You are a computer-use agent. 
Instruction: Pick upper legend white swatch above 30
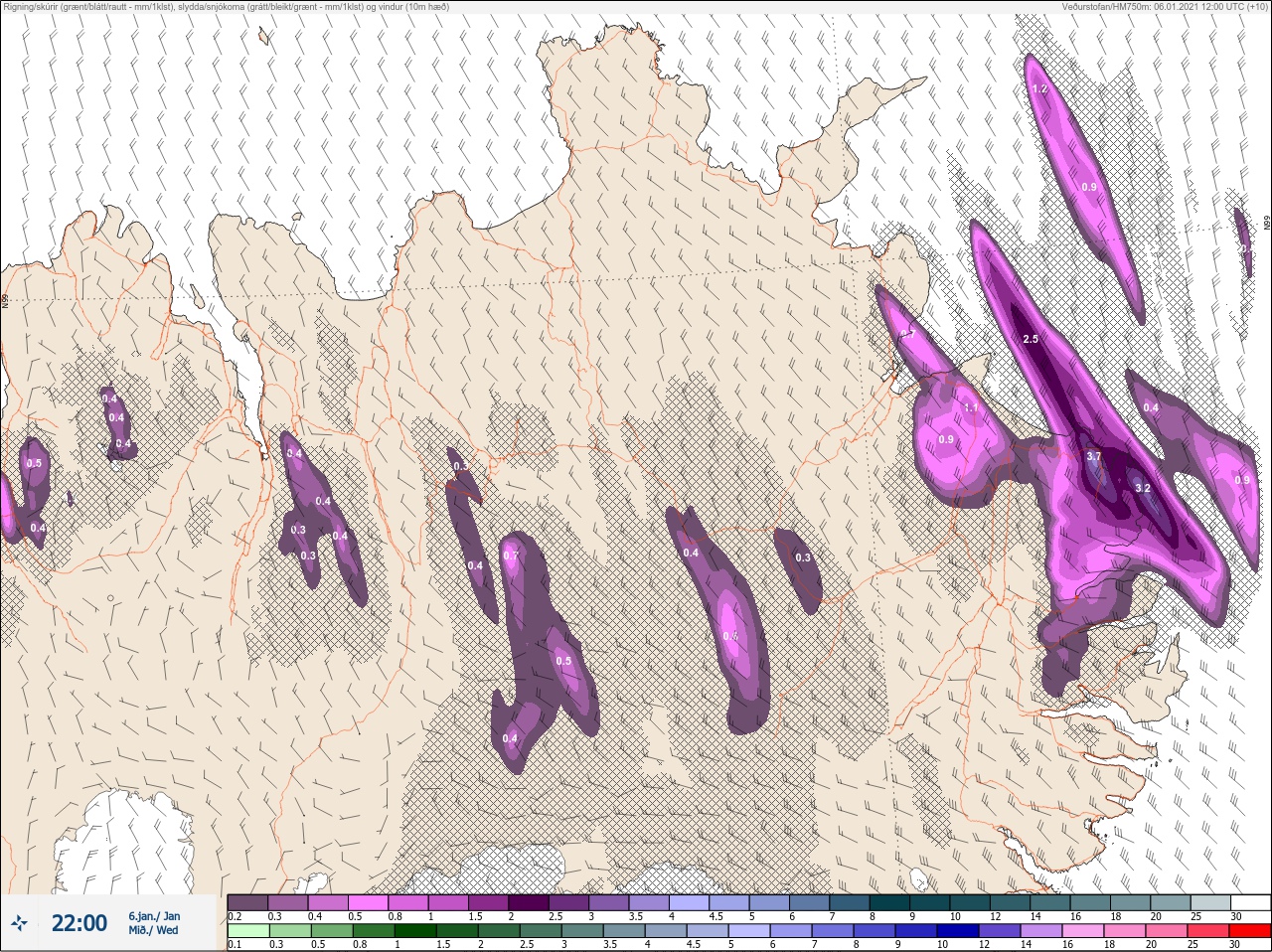coord(1250,903)
